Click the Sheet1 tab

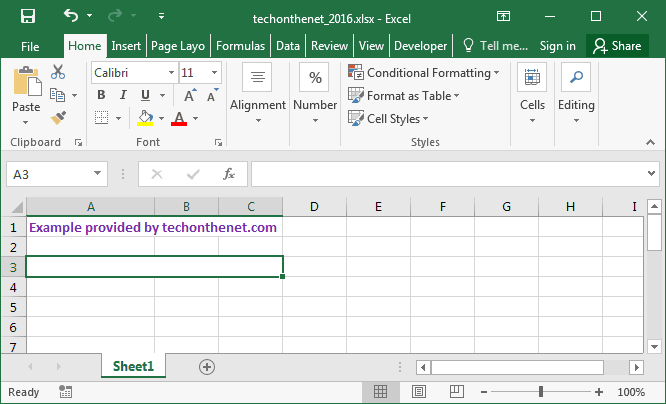pos(133,366)
